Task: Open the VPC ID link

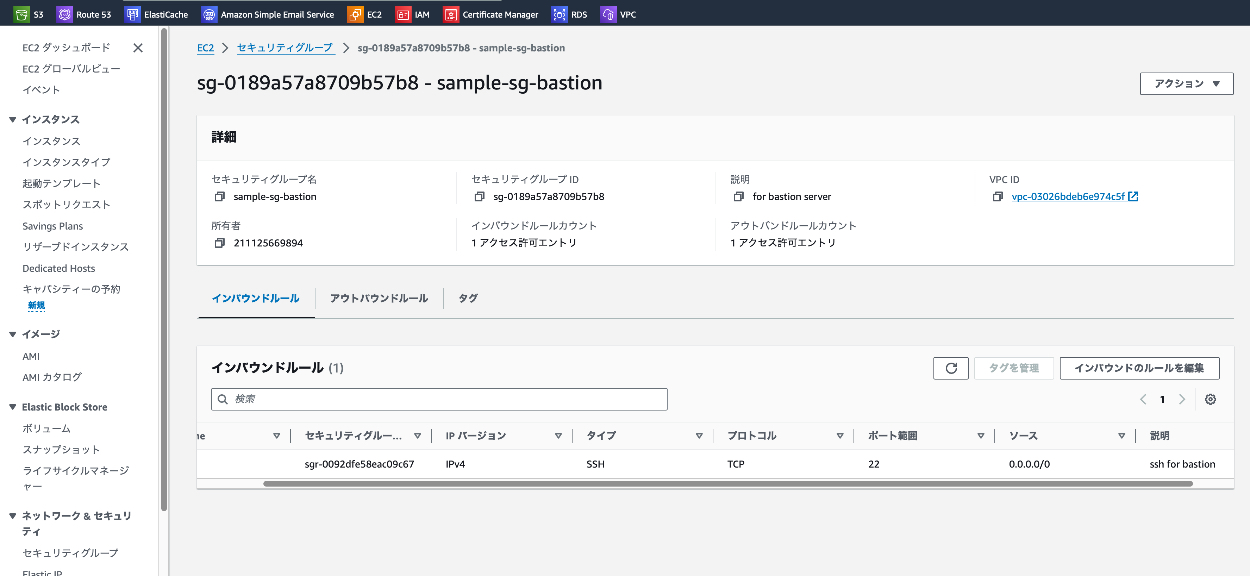Action: tap(1068, 197)
